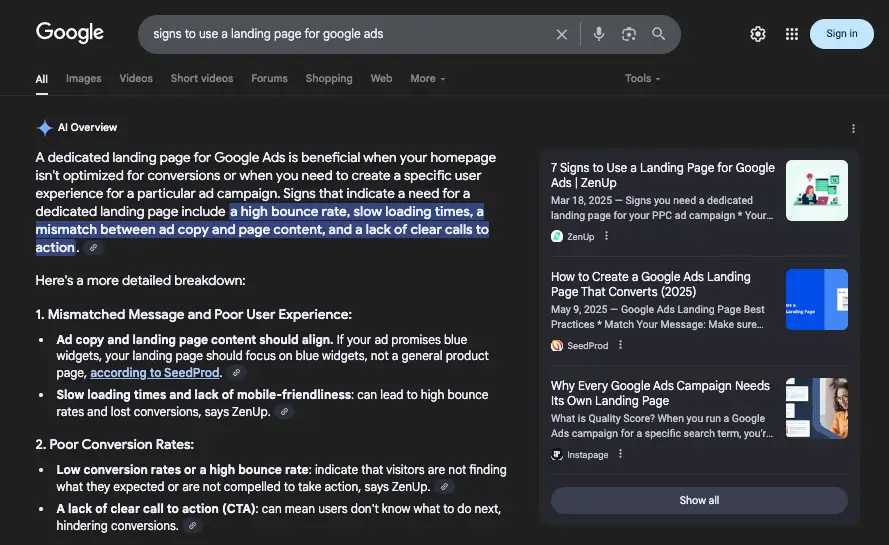Click the Google logo
The height and width of the screenshot is (545, 889).
(70, 32)
